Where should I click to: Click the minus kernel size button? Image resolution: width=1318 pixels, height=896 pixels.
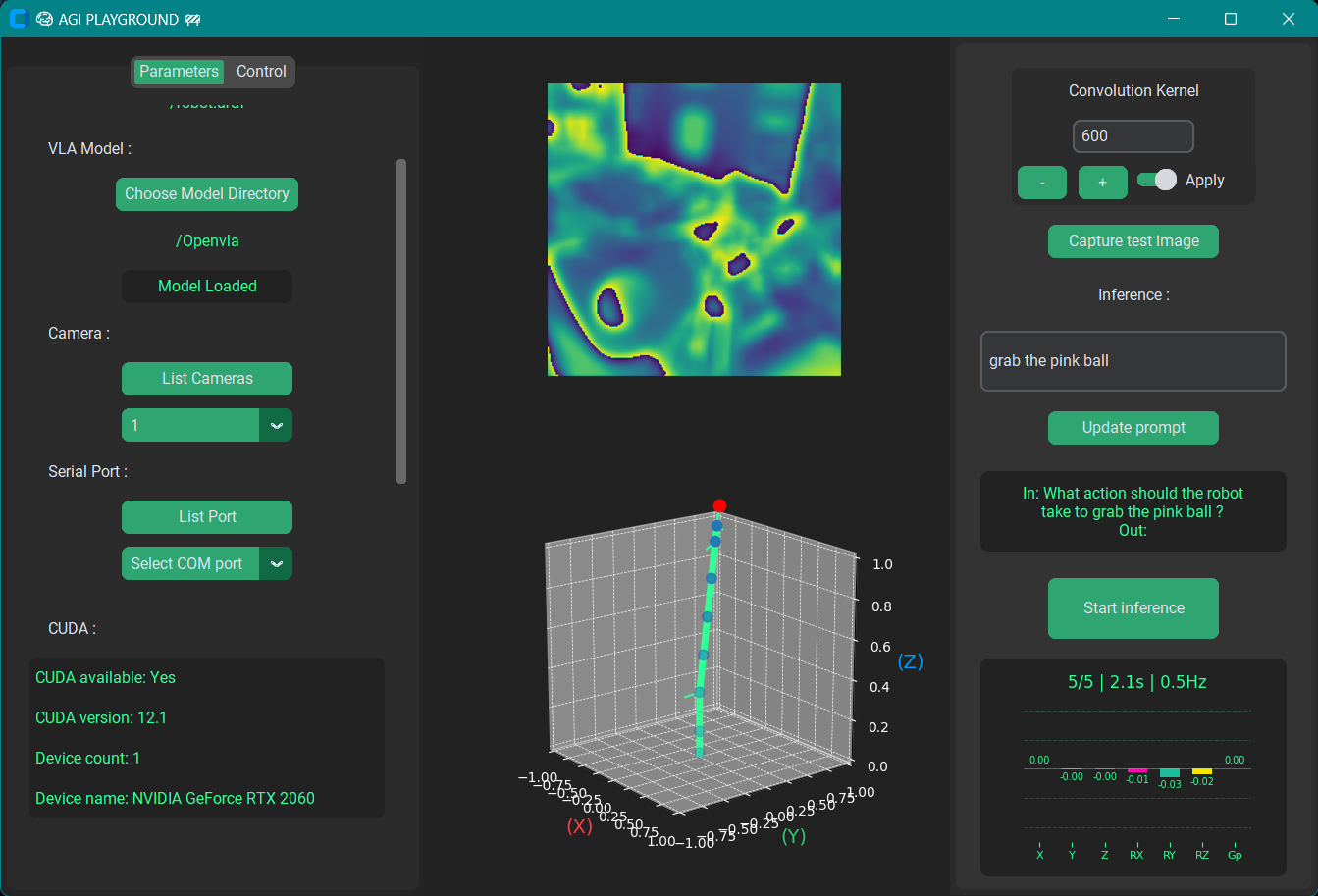pos(1041,183)
